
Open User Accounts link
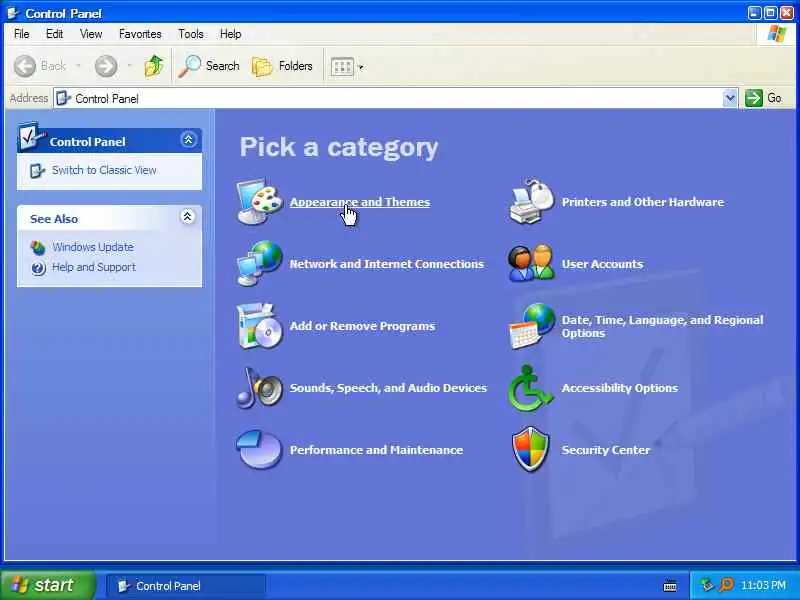[603, 264]
